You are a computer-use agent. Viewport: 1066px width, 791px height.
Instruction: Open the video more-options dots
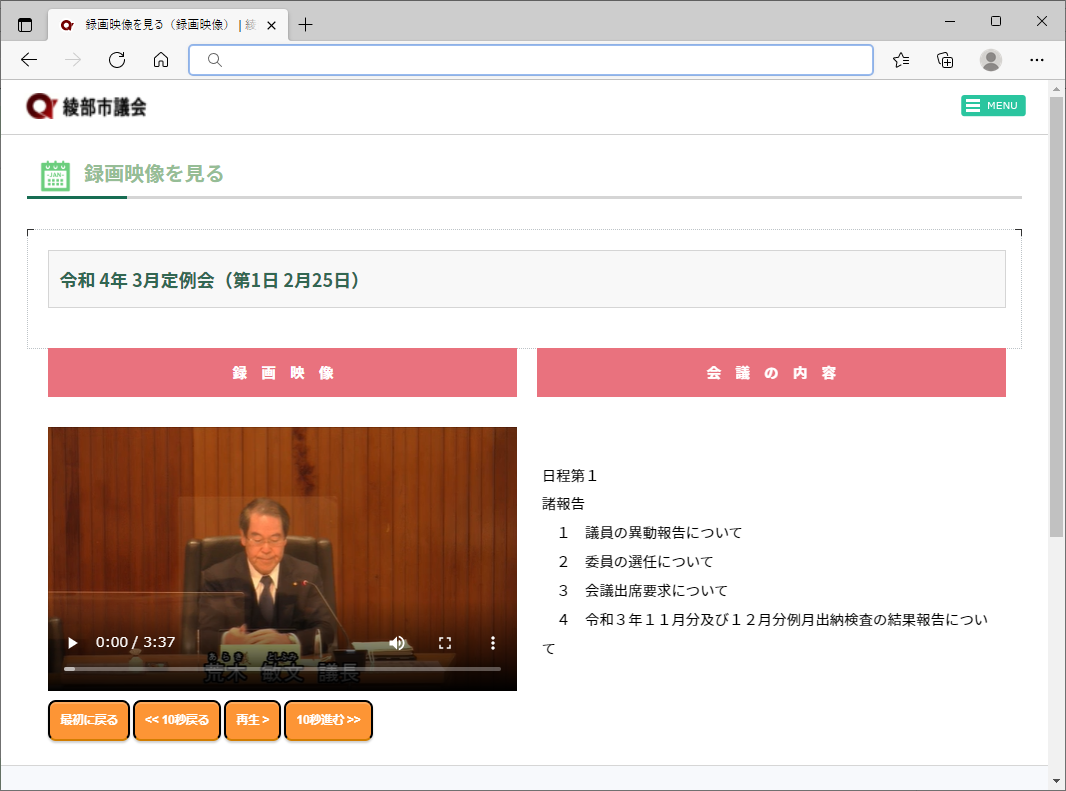[x=493, y=643]
